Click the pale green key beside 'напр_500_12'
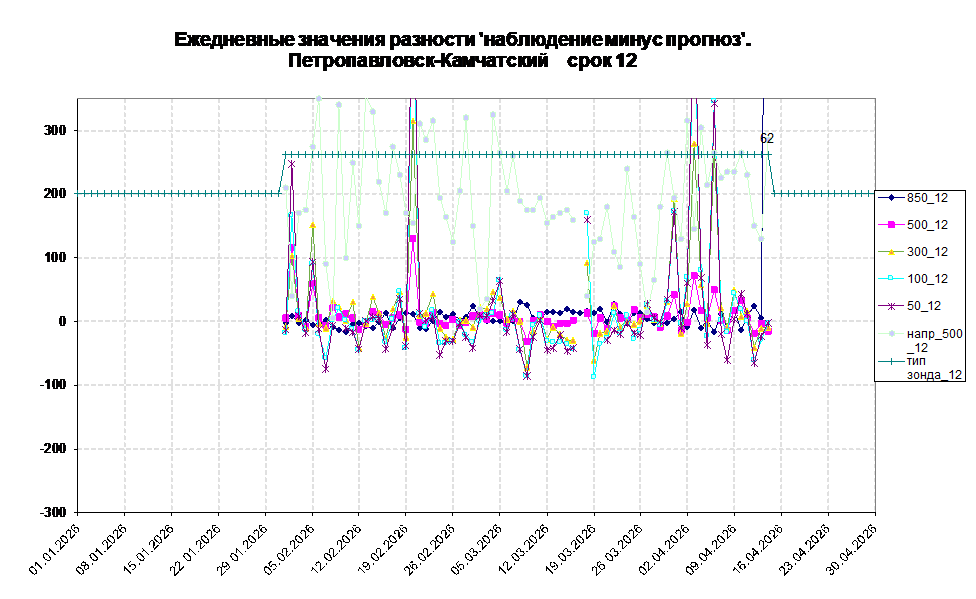The height and width of the screenshot is (599, 976). pyautogui.click(x=891, y=334)
